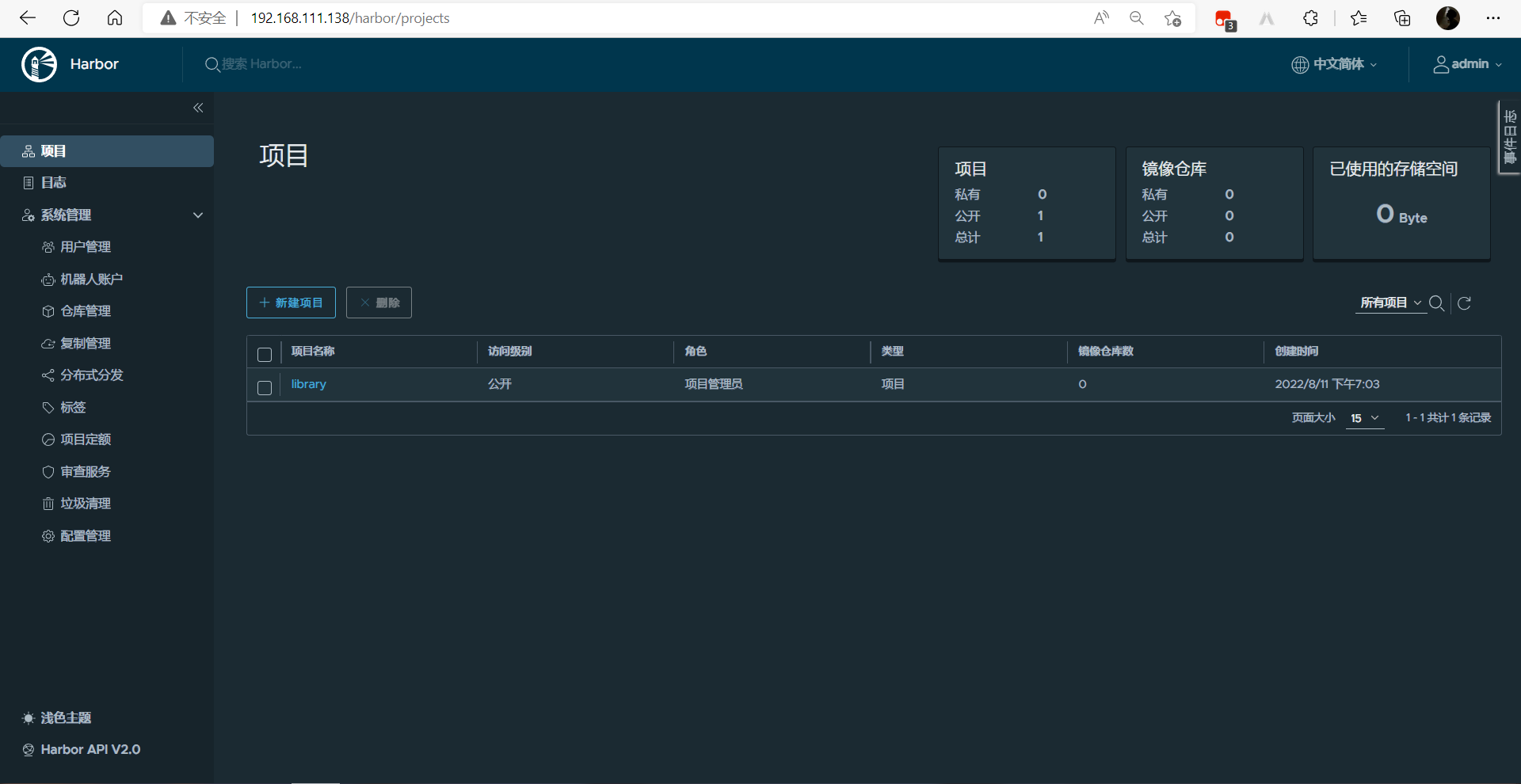Collapse the sidebar with double-chevron icon

[x=198, y=108]
